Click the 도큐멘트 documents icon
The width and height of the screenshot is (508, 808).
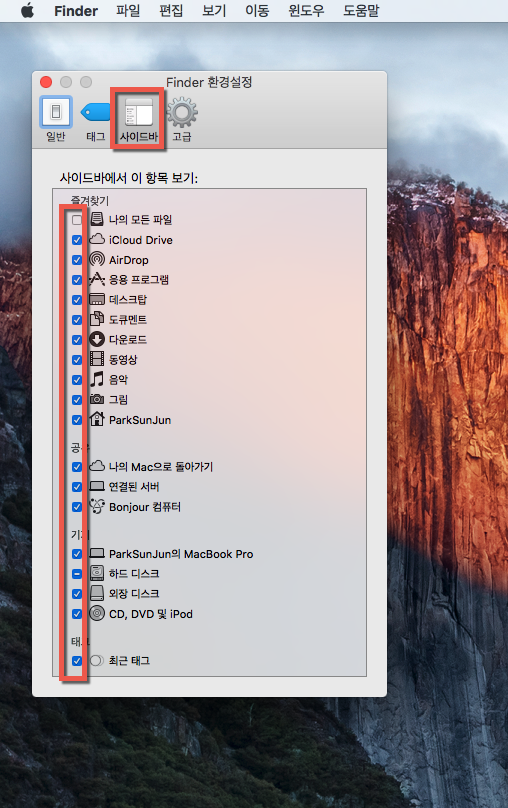[97, 319]
